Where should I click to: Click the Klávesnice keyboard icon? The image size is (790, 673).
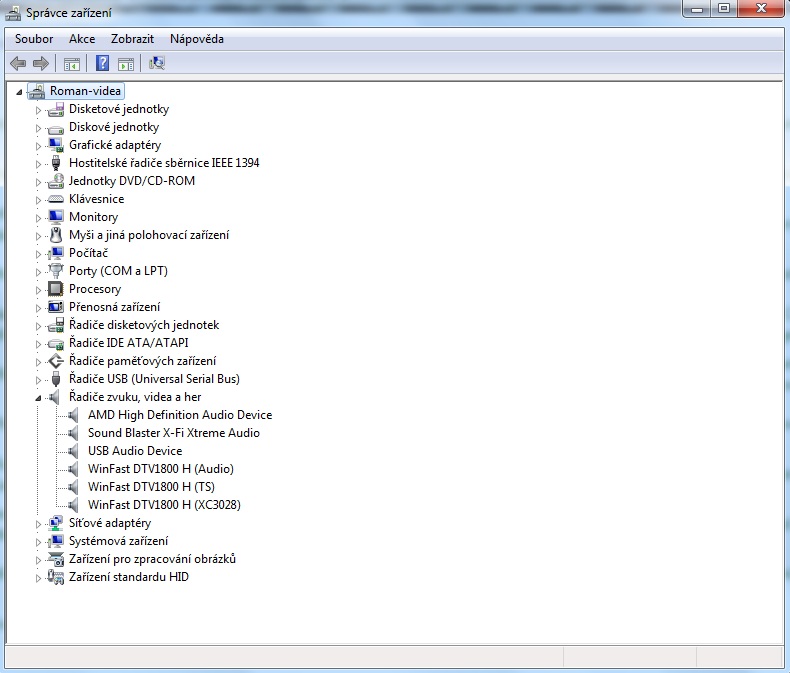(x=56, y=199)
